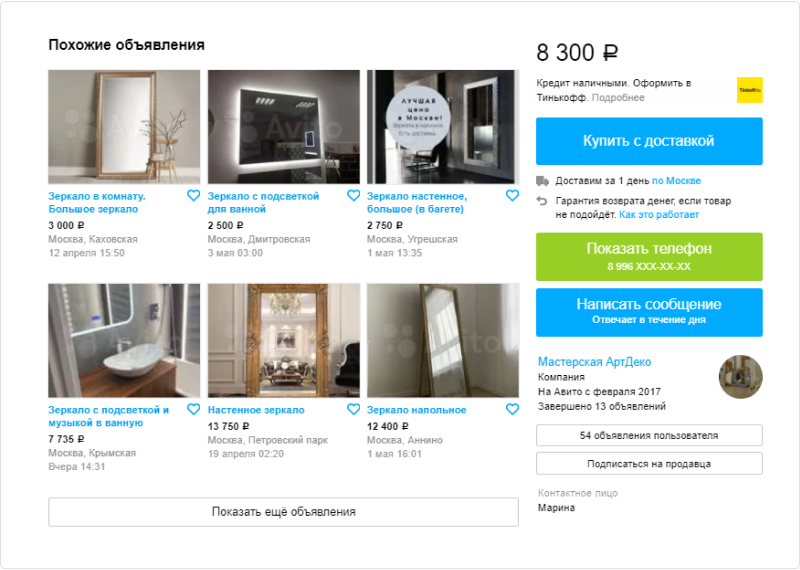Image resolution: width=800 pixels, height=570 pixels.
Task: Click the yellow Tinkoff logo
Action: tap(749, 90)
